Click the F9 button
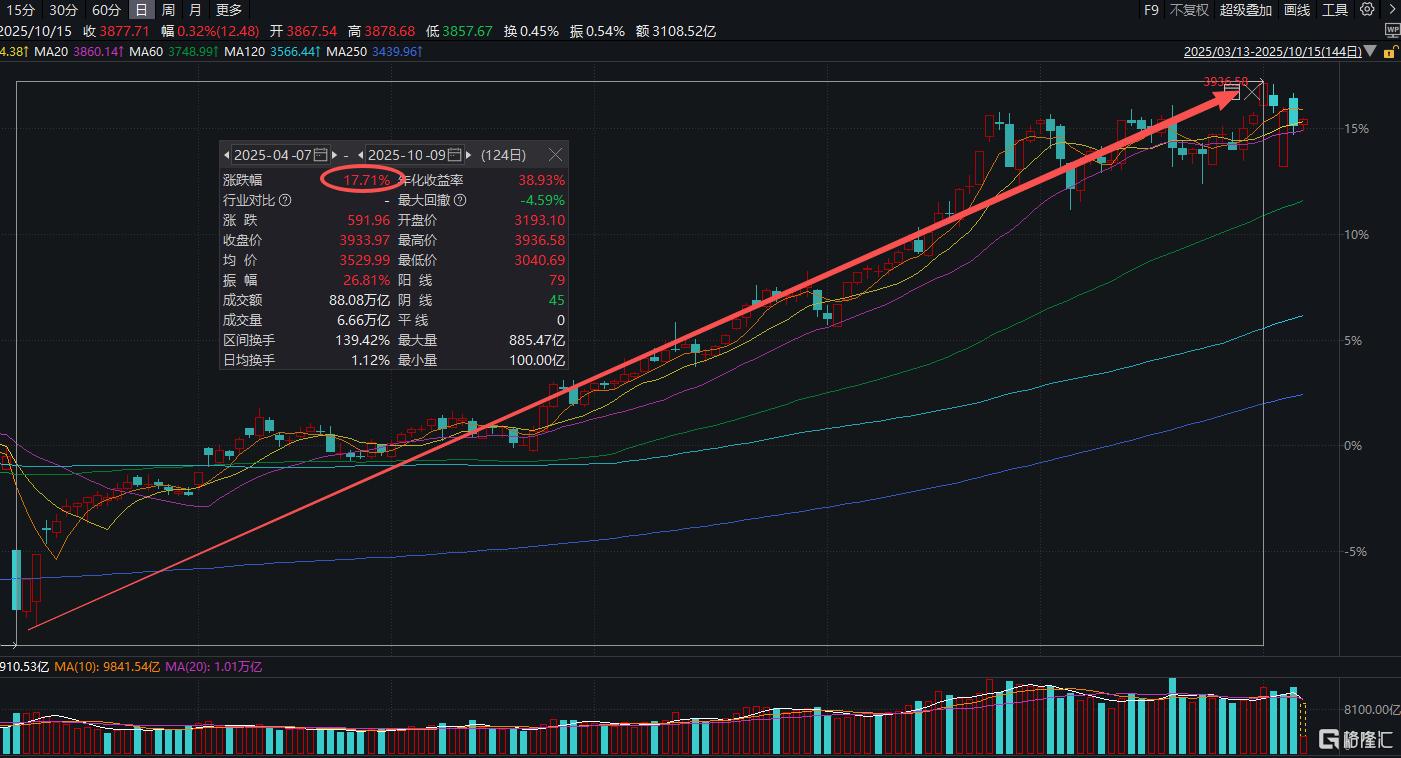Screen dimensions: 1401x758 [1151, 10]
